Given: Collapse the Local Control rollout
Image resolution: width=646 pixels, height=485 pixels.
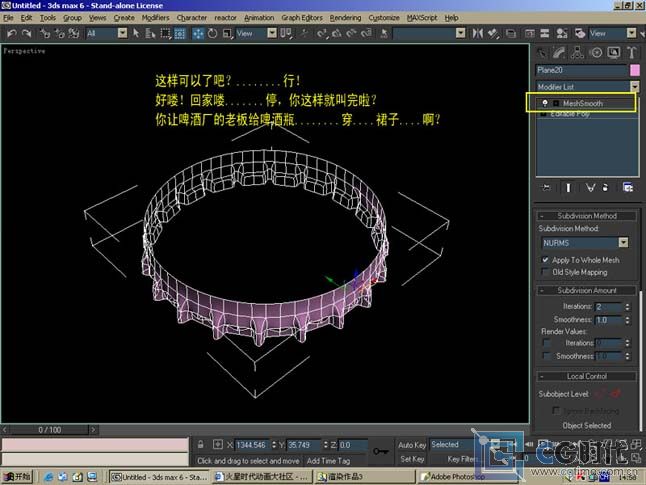Looking at the screenshot, I should pos(587,376).
